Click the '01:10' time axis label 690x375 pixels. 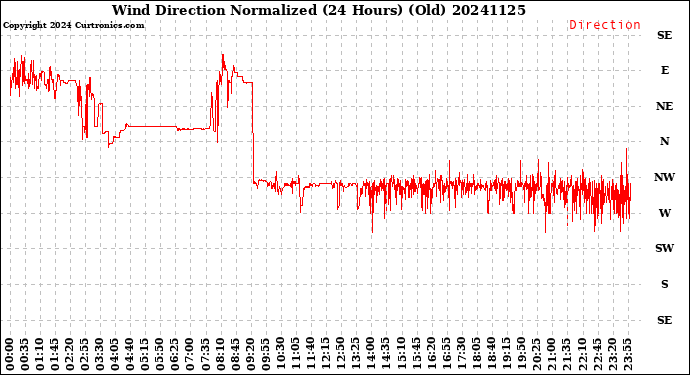tap(40, 354)
